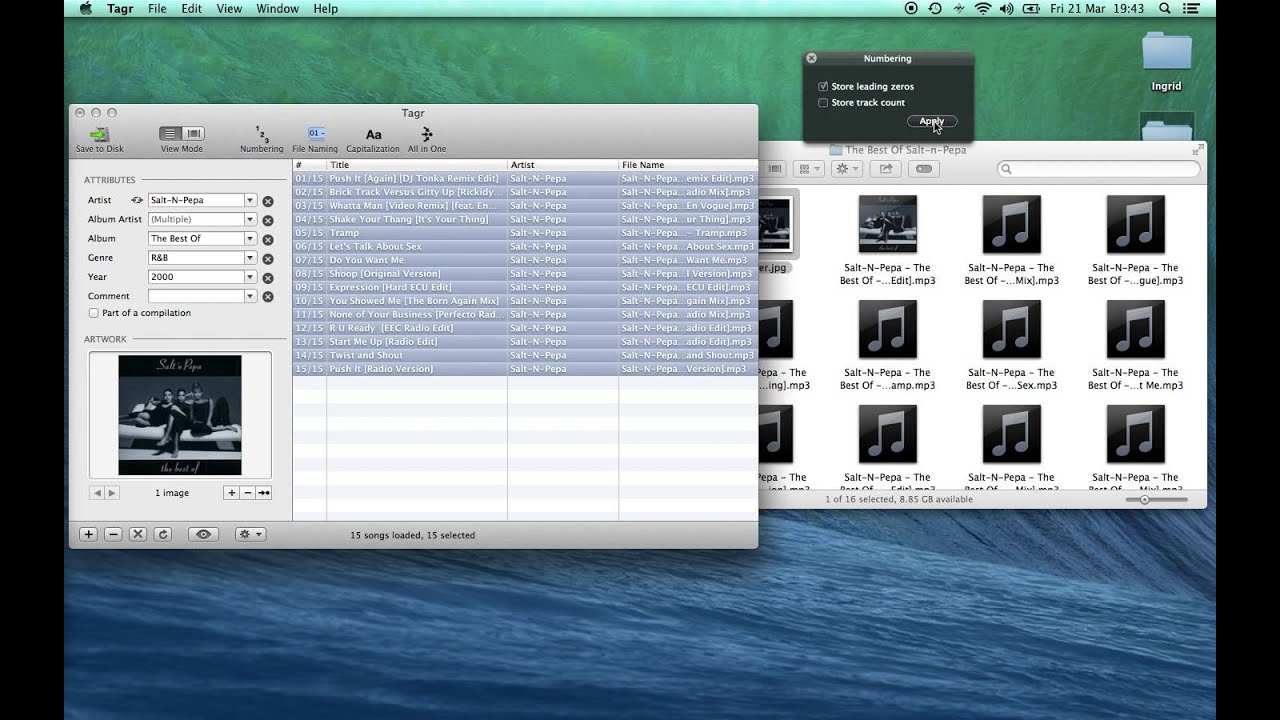This screenshot has width=1280, height=720.
Task: Expand the Album dropdown arrow
Action: coord(250,238)
